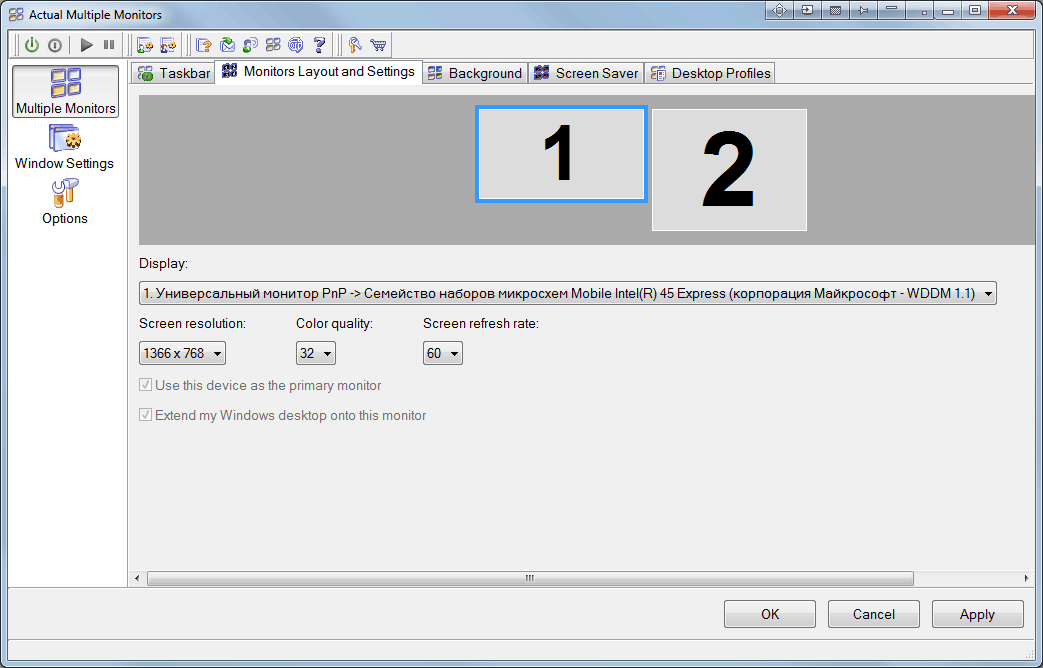
Task: Click the globe-with-@ web toolbar icon
Action: click(x=296, y=45)
